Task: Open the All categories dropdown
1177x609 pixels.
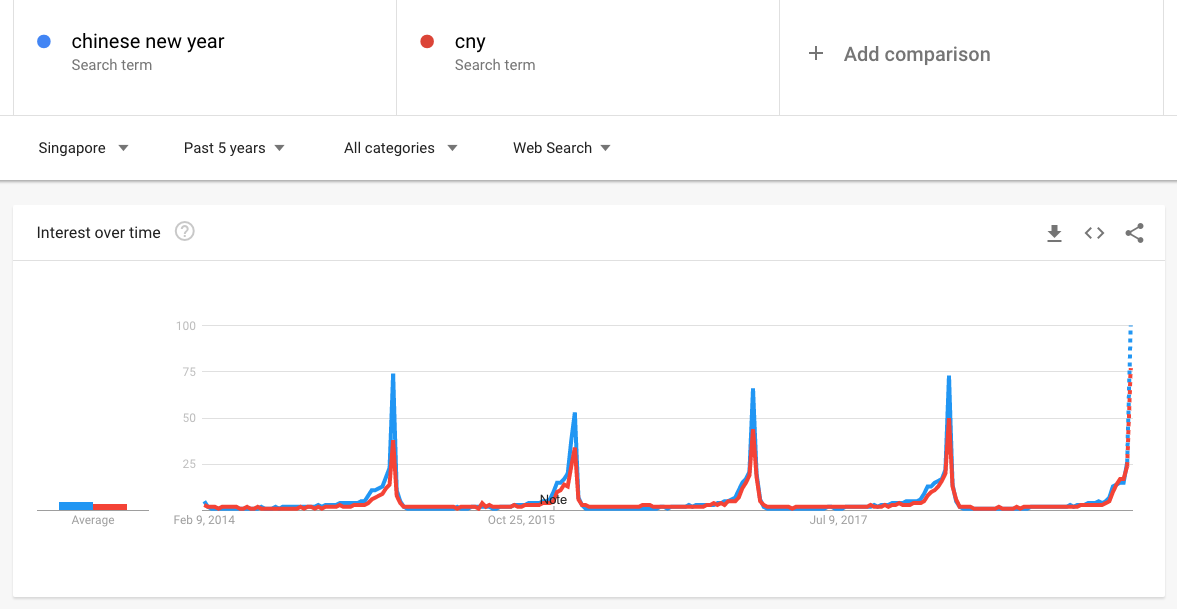Action: (400, 148)
